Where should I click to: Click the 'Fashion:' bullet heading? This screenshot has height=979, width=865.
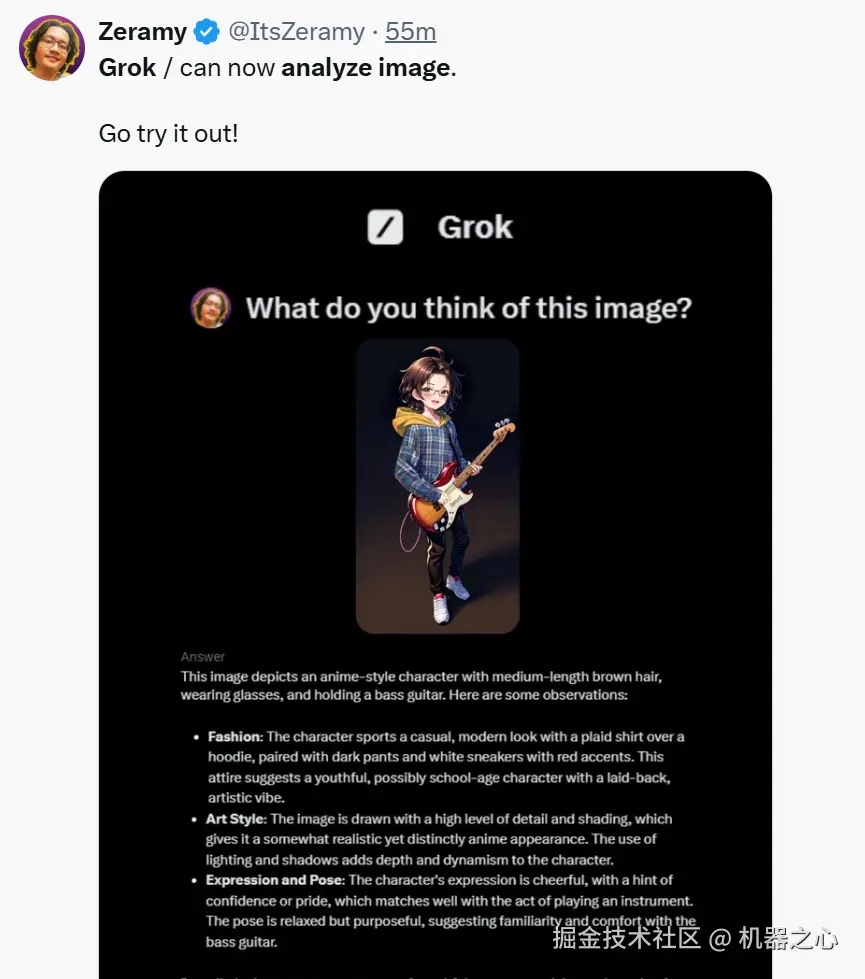235,737
